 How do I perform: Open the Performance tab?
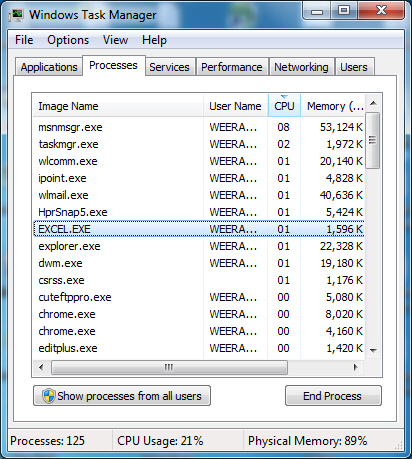232,67
